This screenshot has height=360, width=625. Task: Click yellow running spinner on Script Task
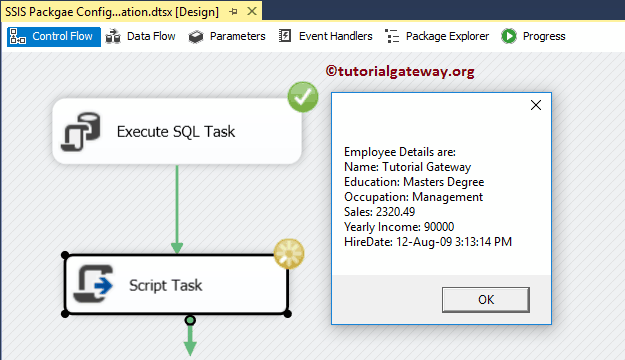pyautogui.click(x=289, y=254)
